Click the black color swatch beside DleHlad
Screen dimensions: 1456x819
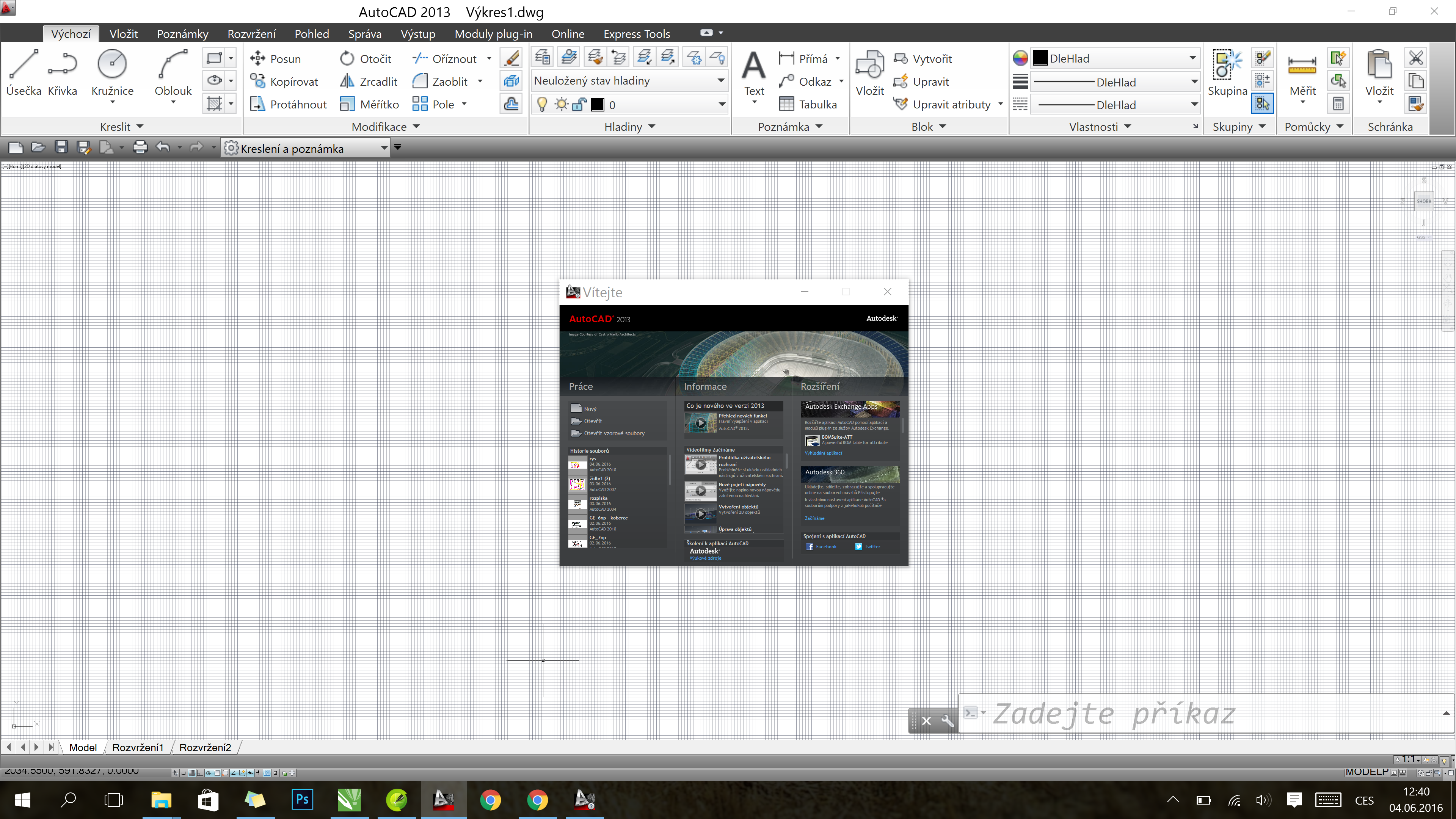coord(1040,58)
